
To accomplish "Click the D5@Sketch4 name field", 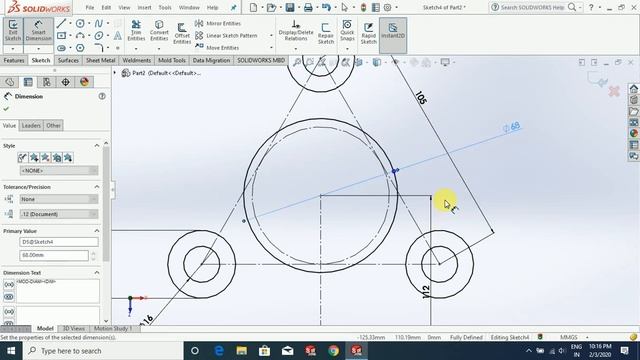I will click(x=59, y=242).
